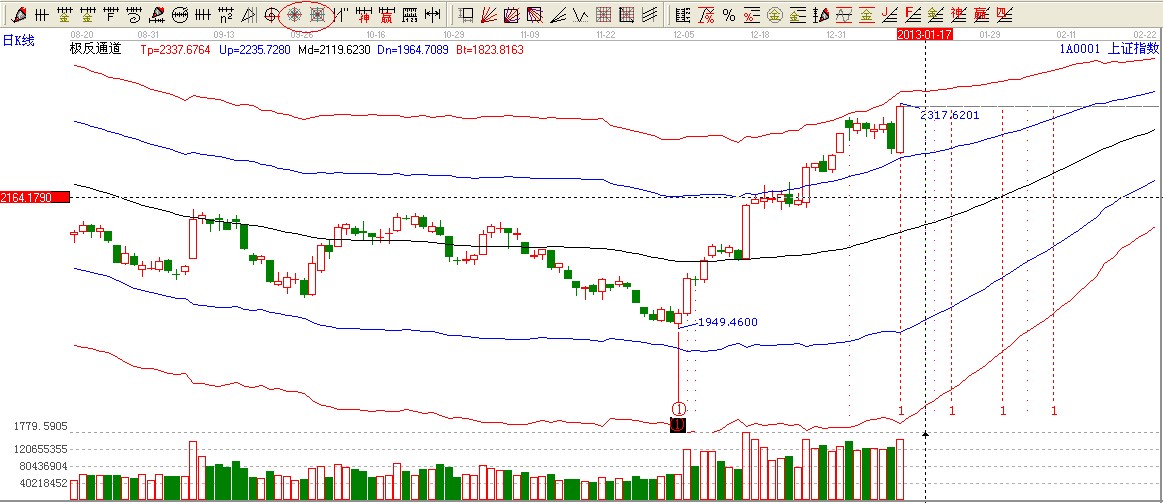This screenshot has width=1163, height=503.
Task: Click the 2317.6201 high price annotation
Action: [x=949, y=115]
